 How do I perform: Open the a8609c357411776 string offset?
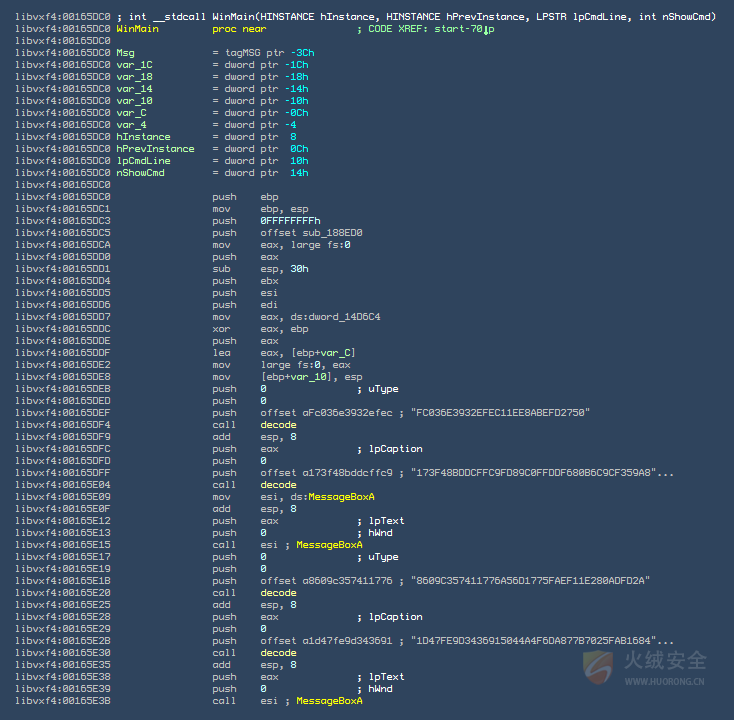(x=347, y=581)
